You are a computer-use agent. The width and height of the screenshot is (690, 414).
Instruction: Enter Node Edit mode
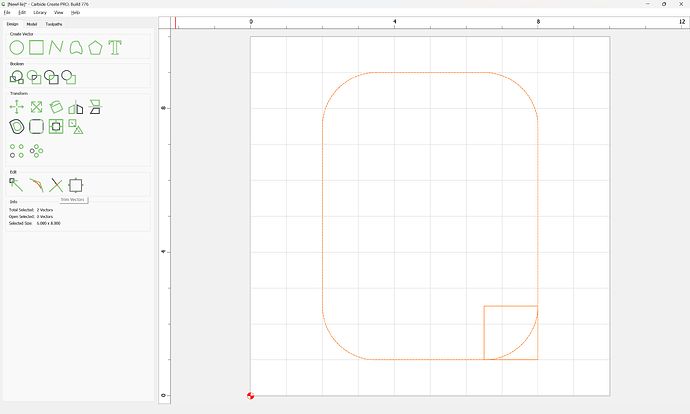[x=17, y=185]
